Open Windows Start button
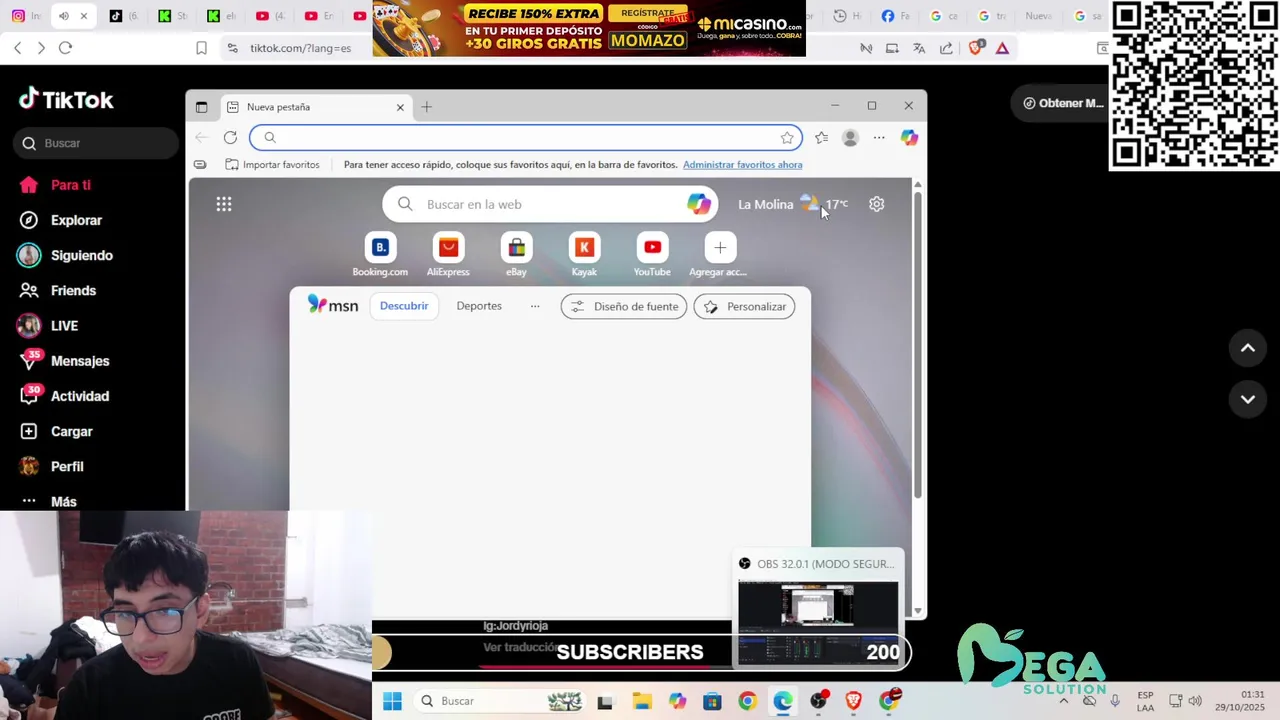 tap(392, 701)
